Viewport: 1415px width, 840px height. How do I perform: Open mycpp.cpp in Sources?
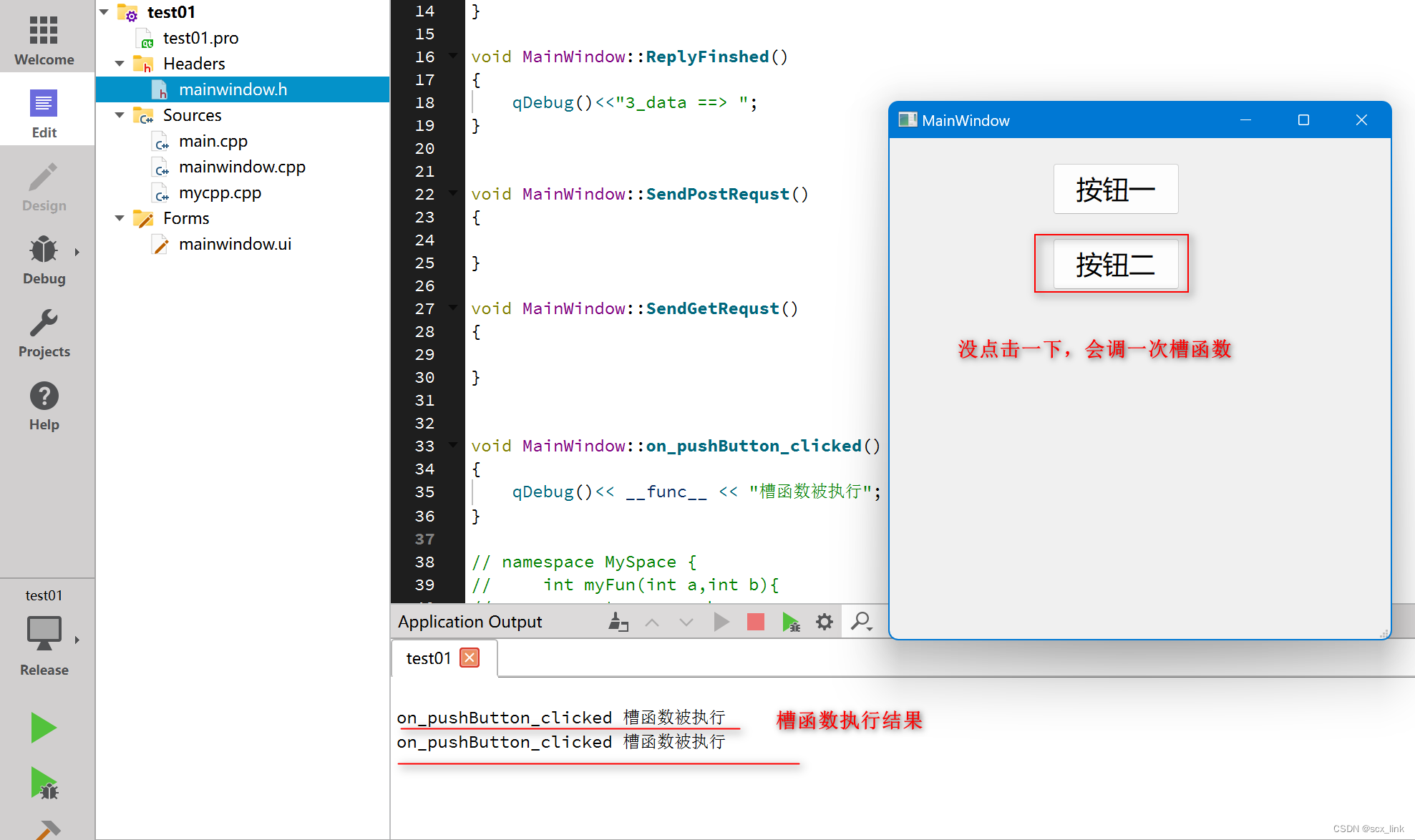click(220, 192)
